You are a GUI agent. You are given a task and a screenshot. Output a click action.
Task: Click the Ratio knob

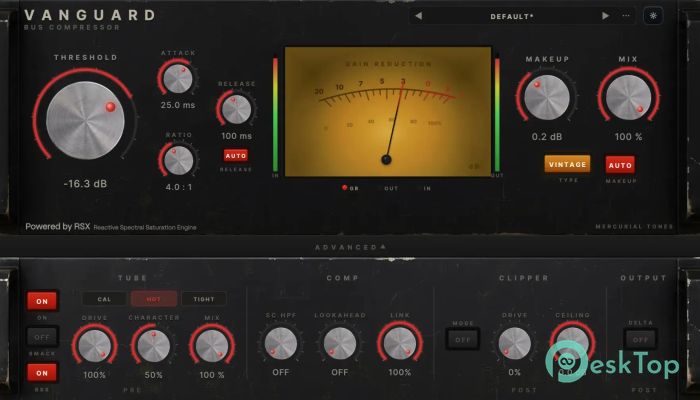(x=179, y=160)
